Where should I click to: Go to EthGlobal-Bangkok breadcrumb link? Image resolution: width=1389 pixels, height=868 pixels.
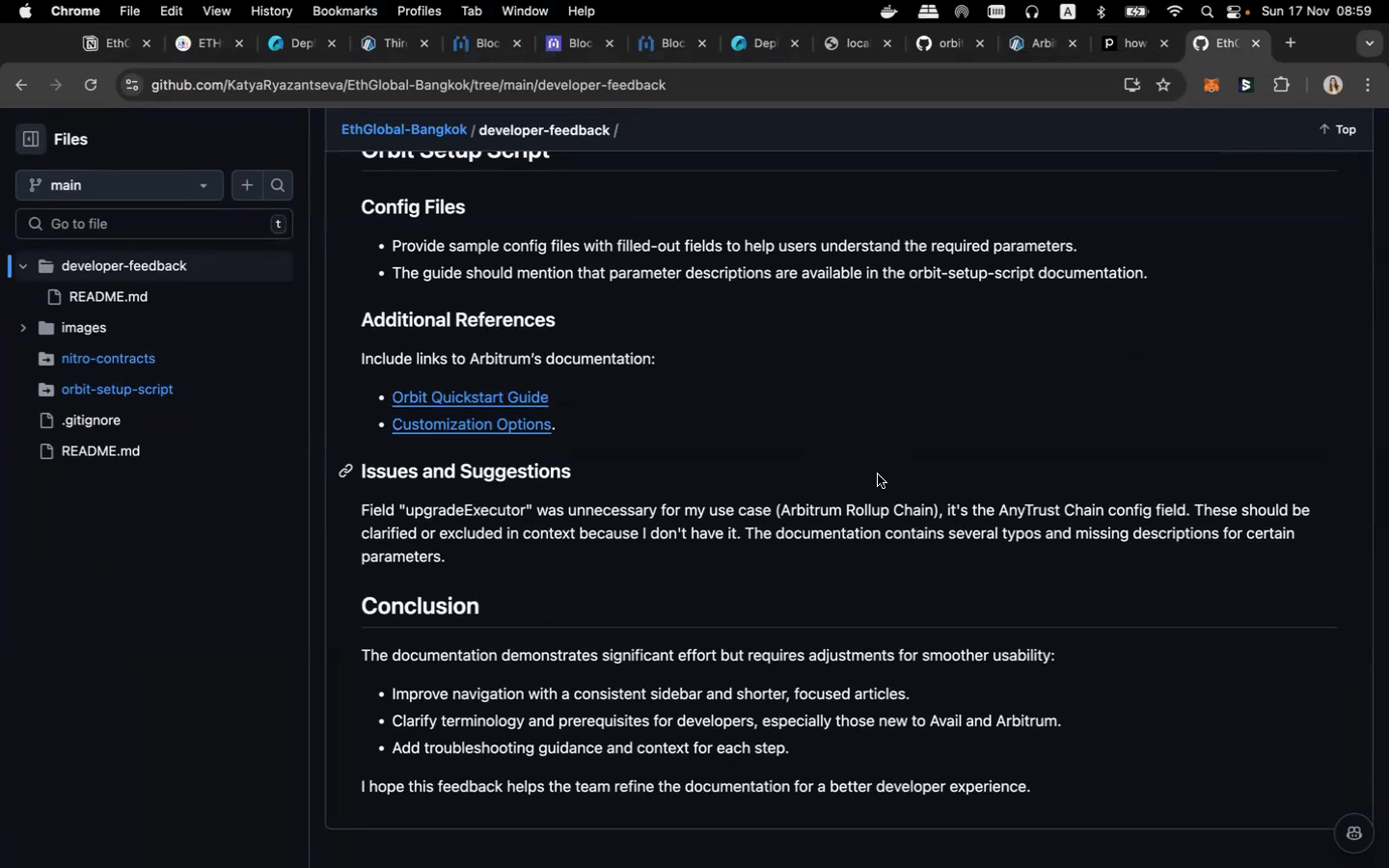[x=404, y=130]
